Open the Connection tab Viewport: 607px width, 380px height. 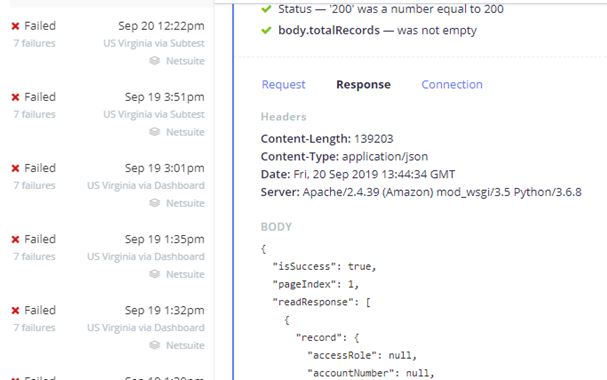pos(452,84)
